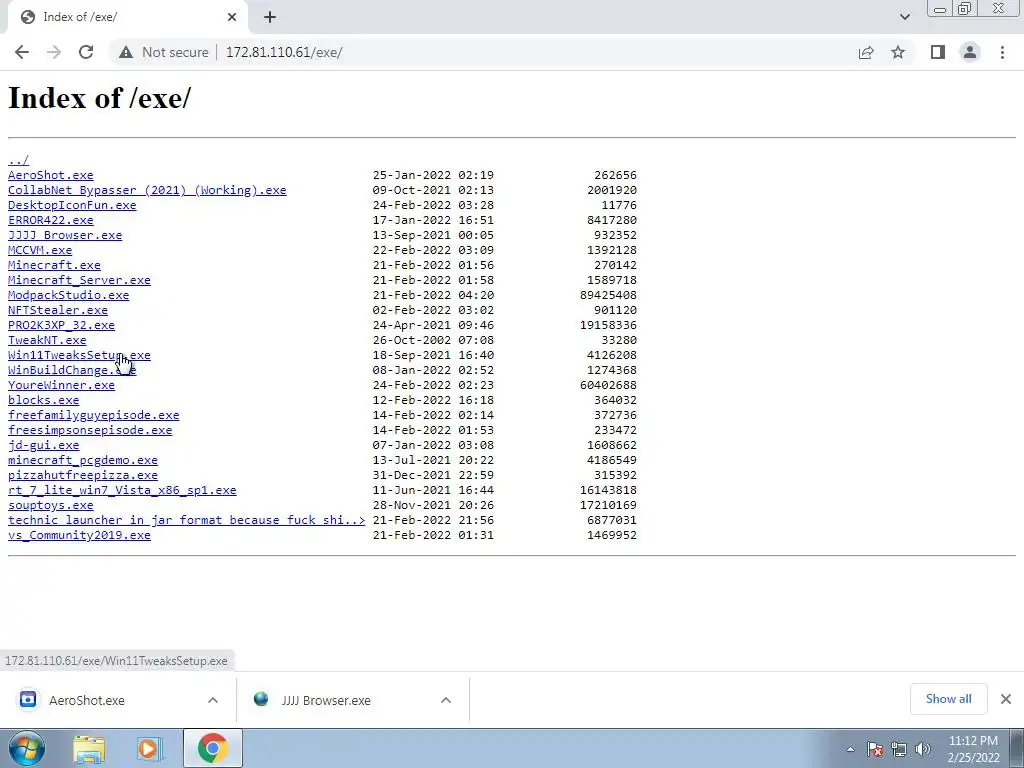The height and width of the screenshot is (768, 1024).
Task: Open the volume speaker tray icon
Action: (923, 749)
